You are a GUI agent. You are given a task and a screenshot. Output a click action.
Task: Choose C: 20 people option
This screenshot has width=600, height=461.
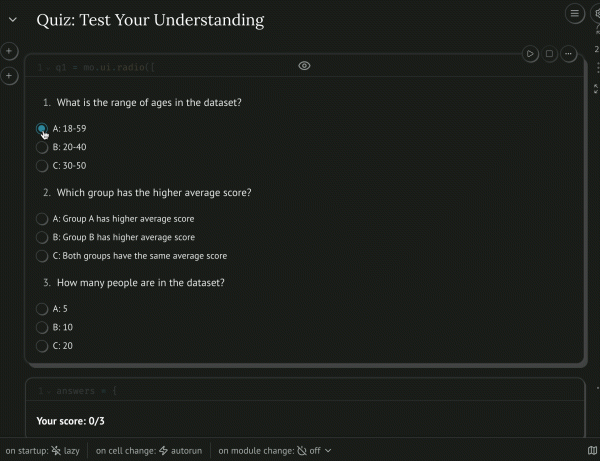pyautogui.click(x=42, y=346)
